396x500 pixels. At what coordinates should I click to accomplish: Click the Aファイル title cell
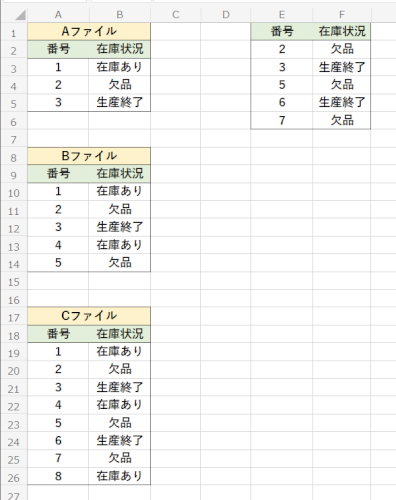(x=89, y=32)
